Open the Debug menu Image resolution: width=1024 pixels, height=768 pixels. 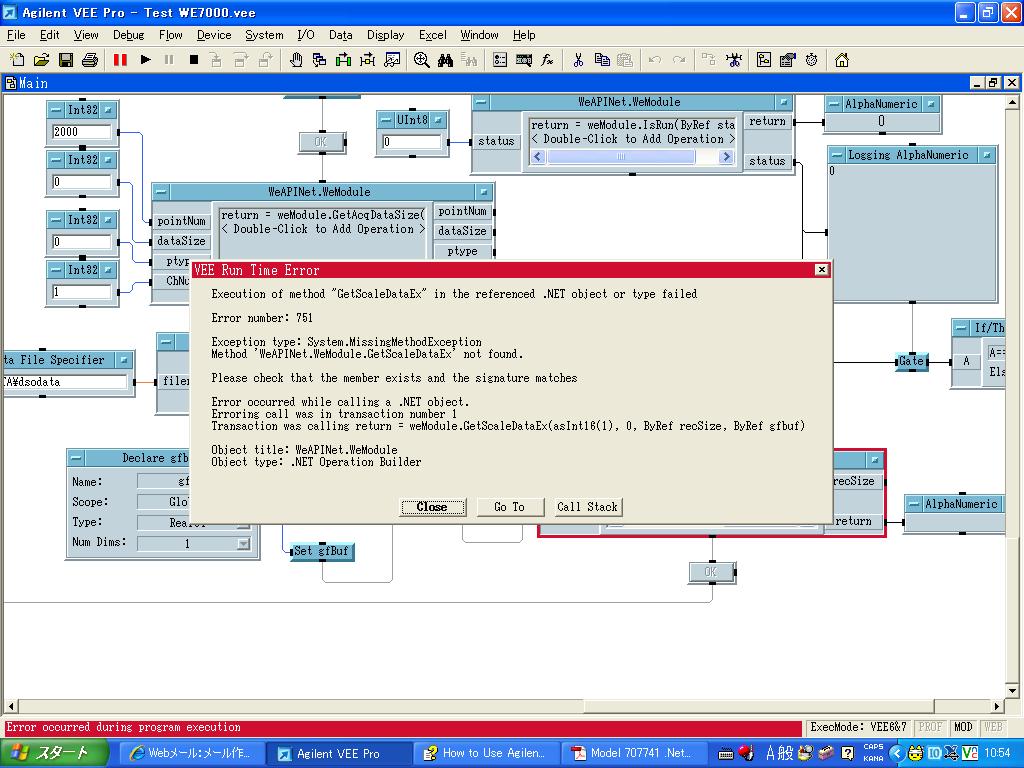(128, 35)
